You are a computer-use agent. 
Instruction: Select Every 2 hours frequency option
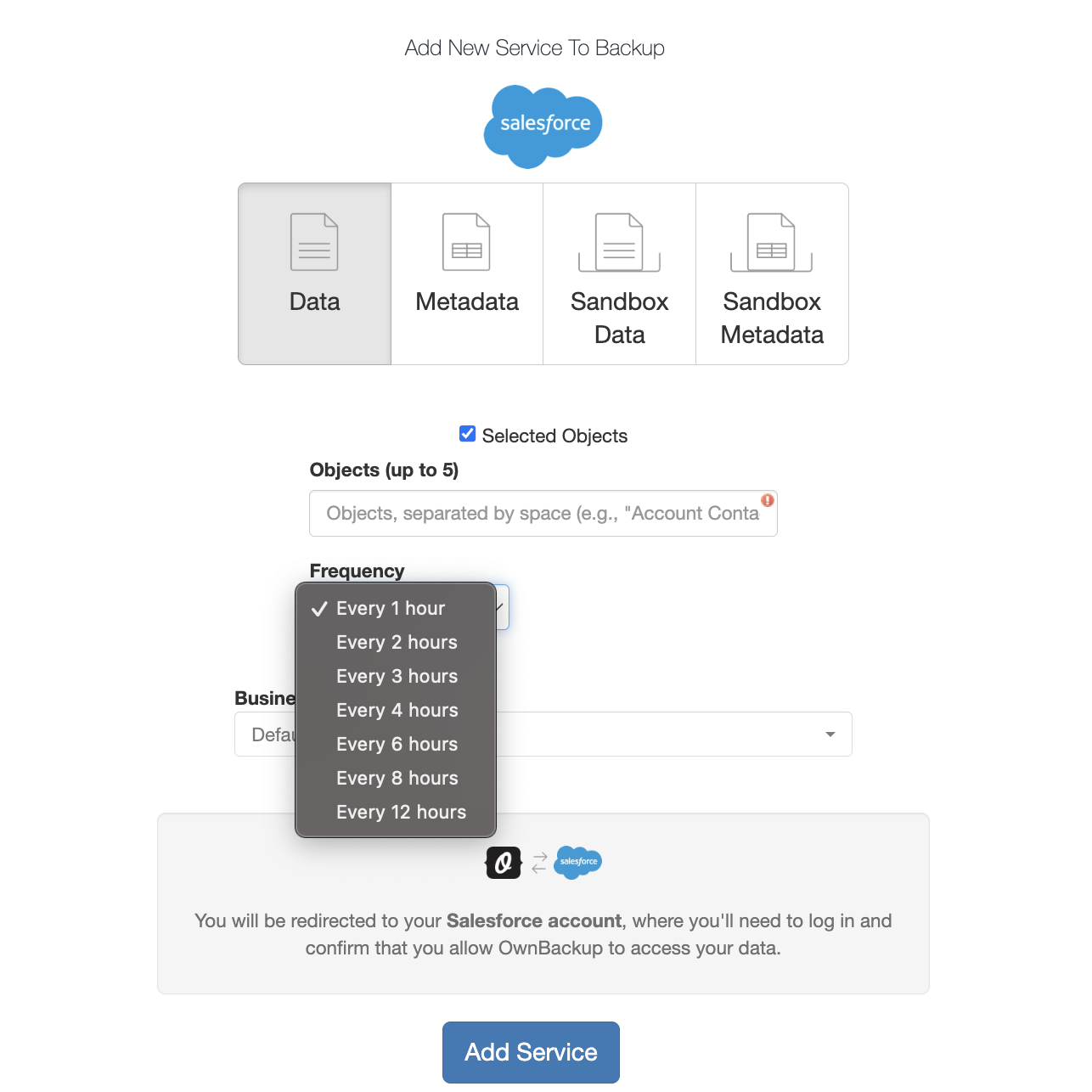[x=396, y=642]
